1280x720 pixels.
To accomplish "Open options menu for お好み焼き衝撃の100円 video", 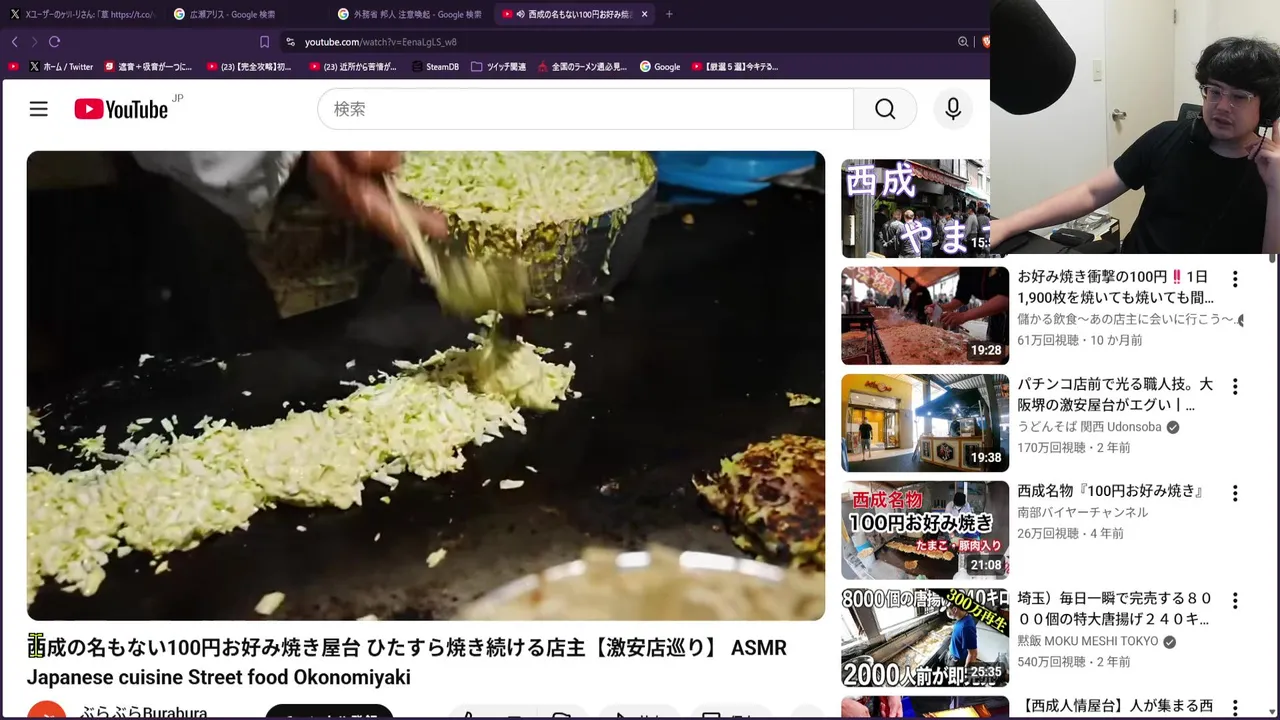I will 1235,279.
